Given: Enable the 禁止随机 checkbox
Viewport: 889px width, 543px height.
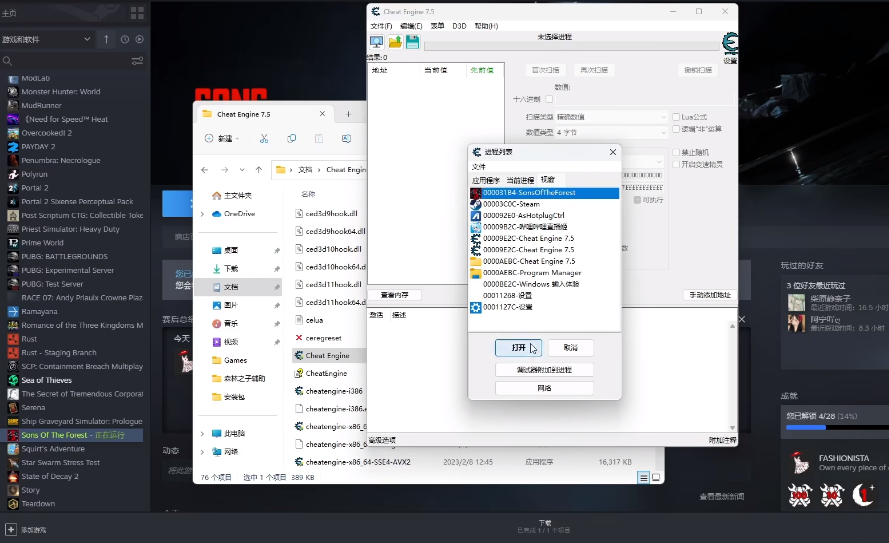Looking at the screenshot, I should point(676,152).
